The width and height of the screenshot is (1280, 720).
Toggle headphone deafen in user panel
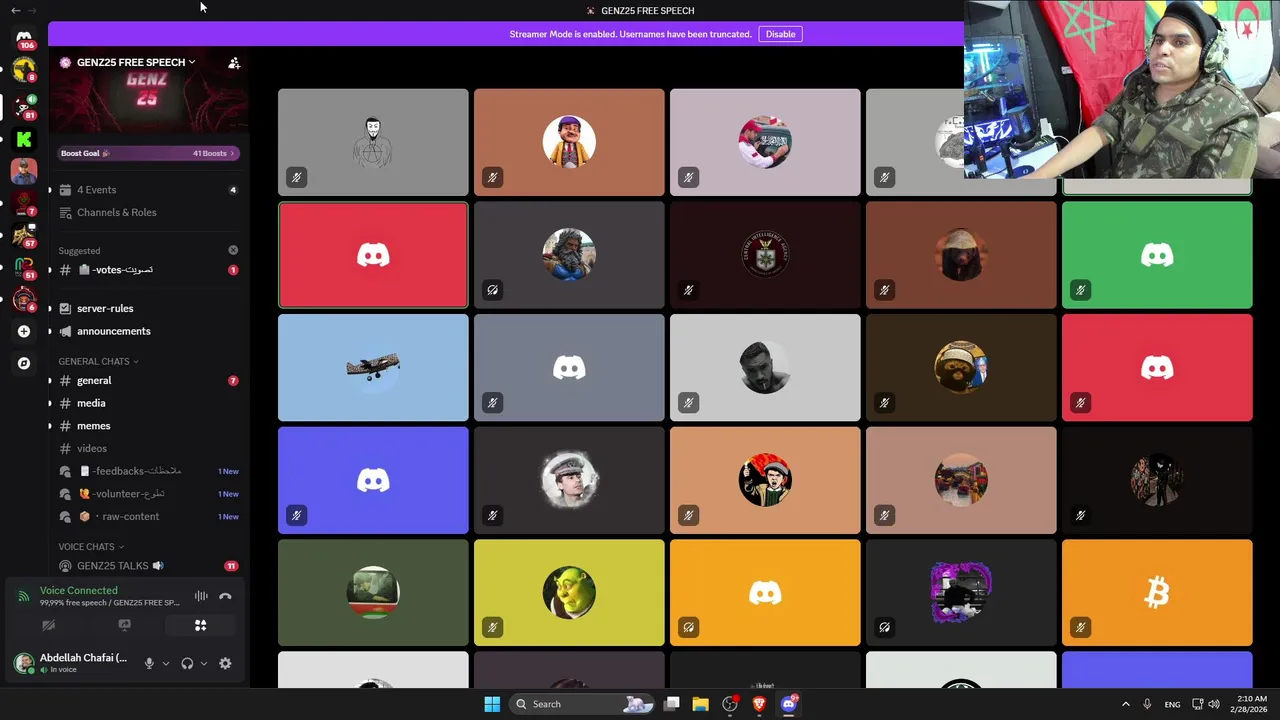pyautogui.click(x=187, y=663)
